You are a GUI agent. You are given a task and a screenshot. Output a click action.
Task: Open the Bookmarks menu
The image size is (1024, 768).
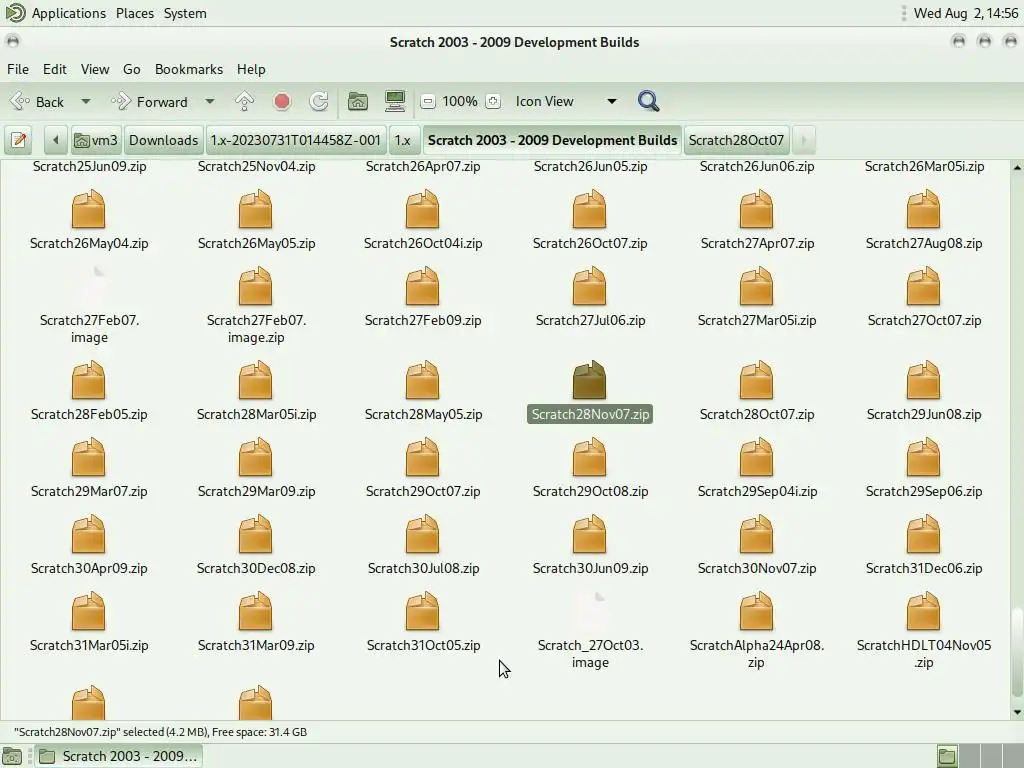(189, 69)
